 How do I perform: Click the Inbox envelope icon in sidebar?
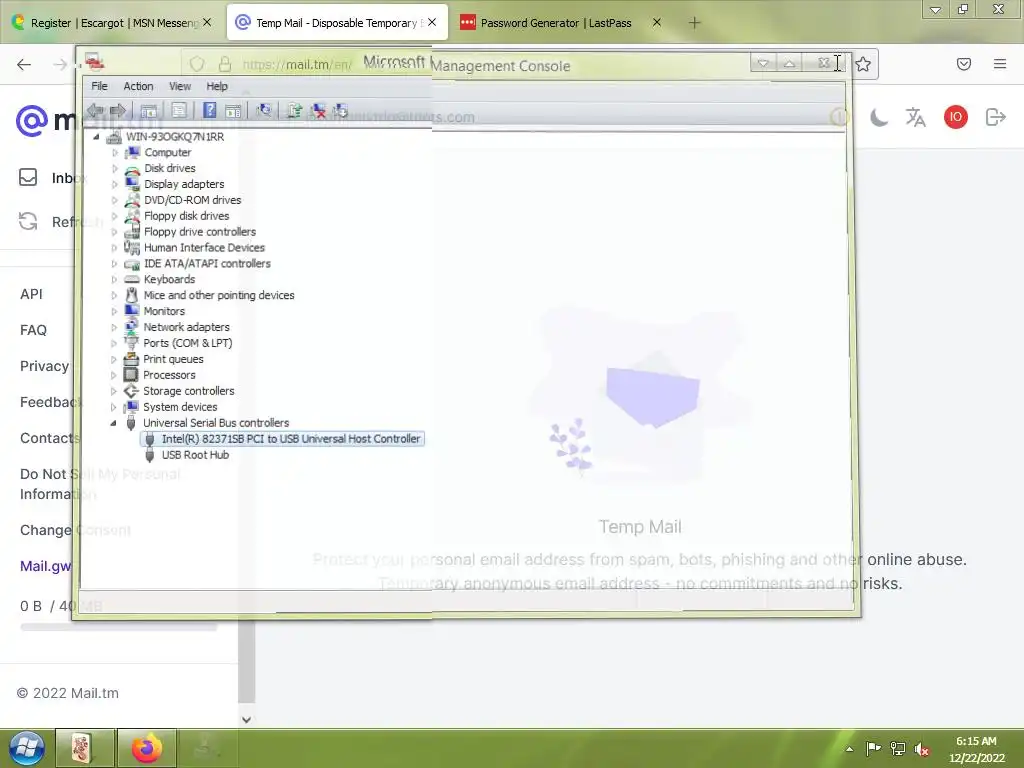pos(28,178)
